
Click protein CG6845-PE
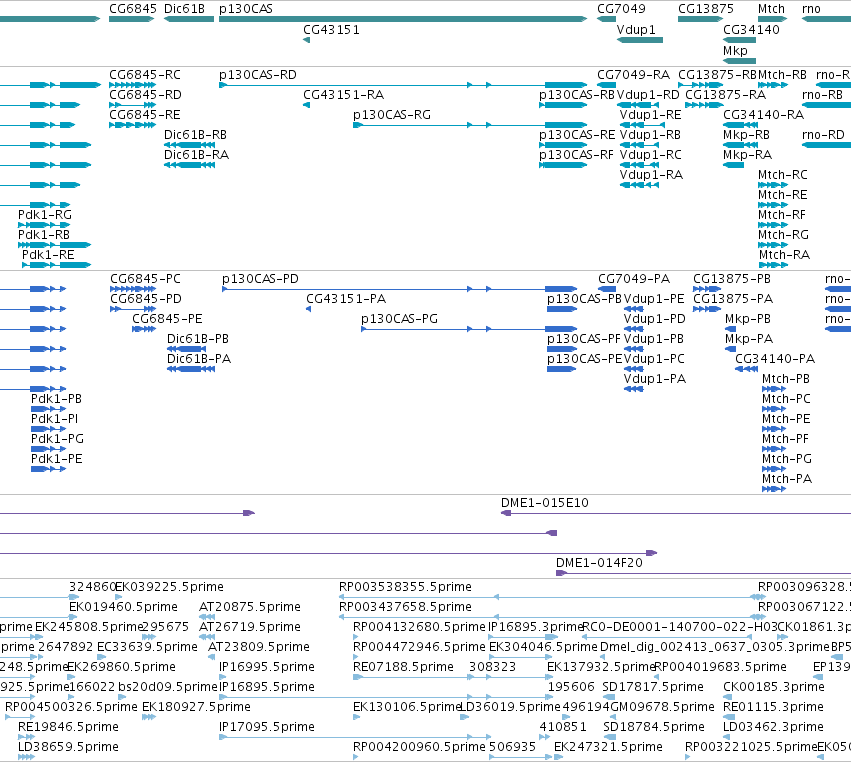[x=144, y=329]
